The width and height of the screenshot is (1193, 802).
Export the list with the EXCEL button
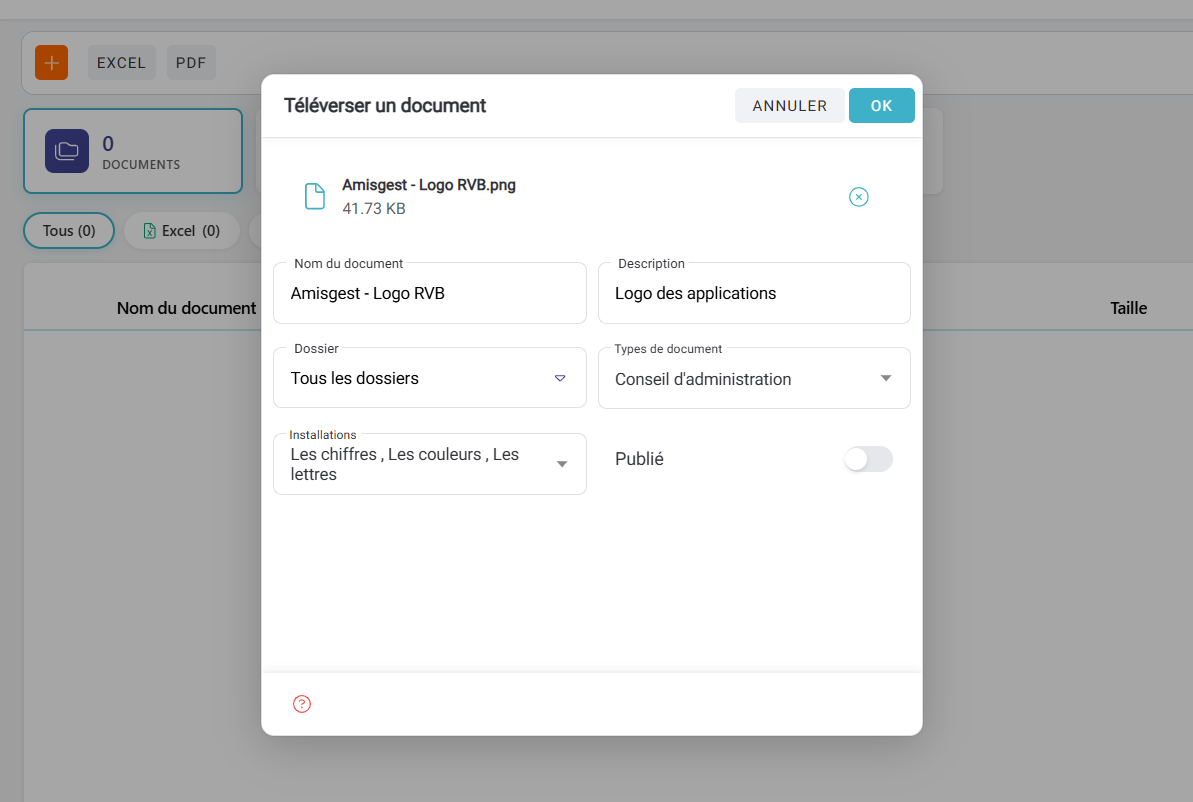[x=121, y=63]
